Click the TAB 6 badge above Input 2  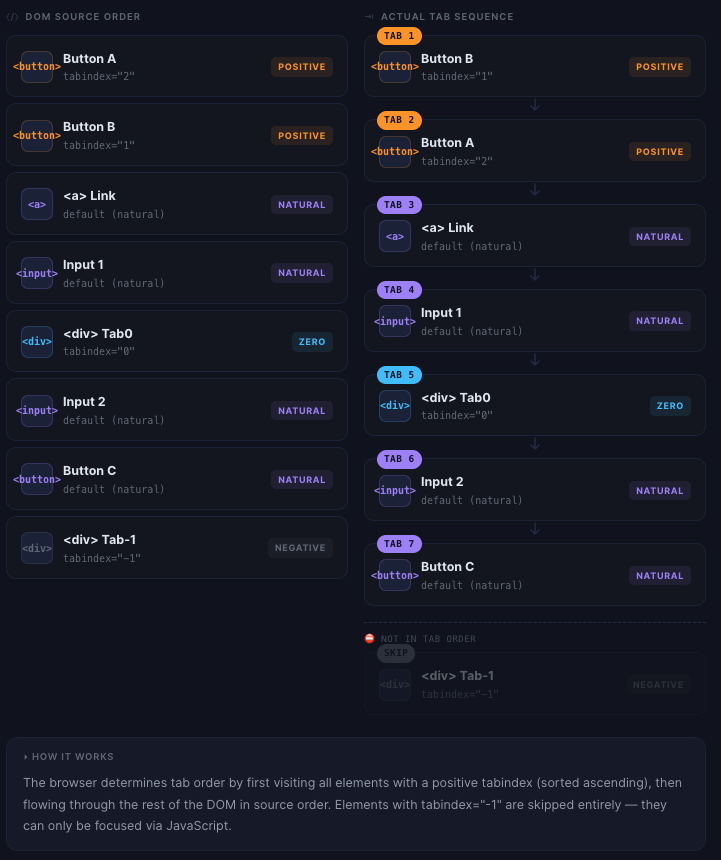[x=399, y=459]
